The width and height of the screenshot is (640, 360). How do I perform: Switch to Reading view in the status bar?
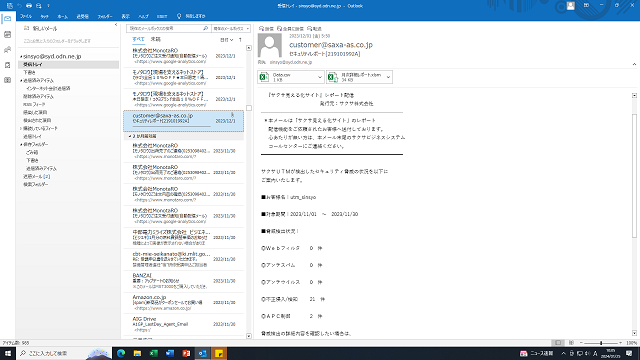tap(571, 343)
